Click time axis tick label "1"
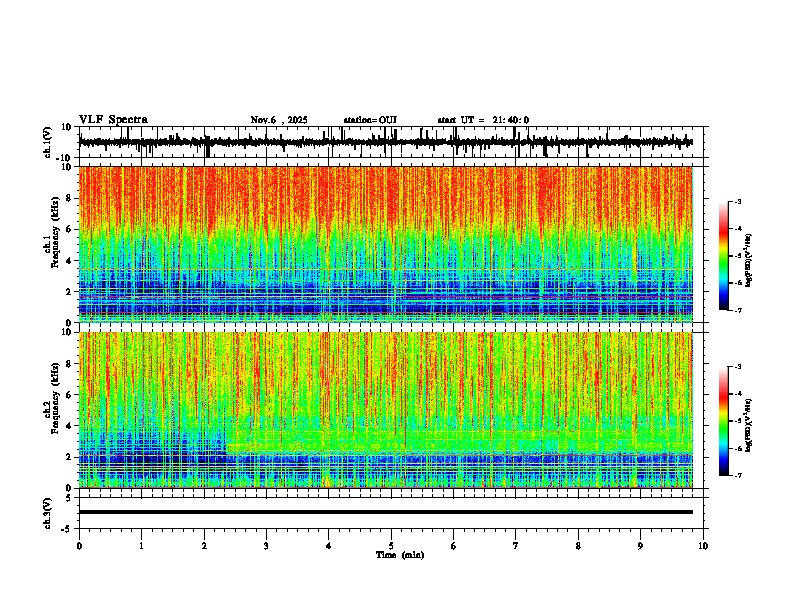 141,546
